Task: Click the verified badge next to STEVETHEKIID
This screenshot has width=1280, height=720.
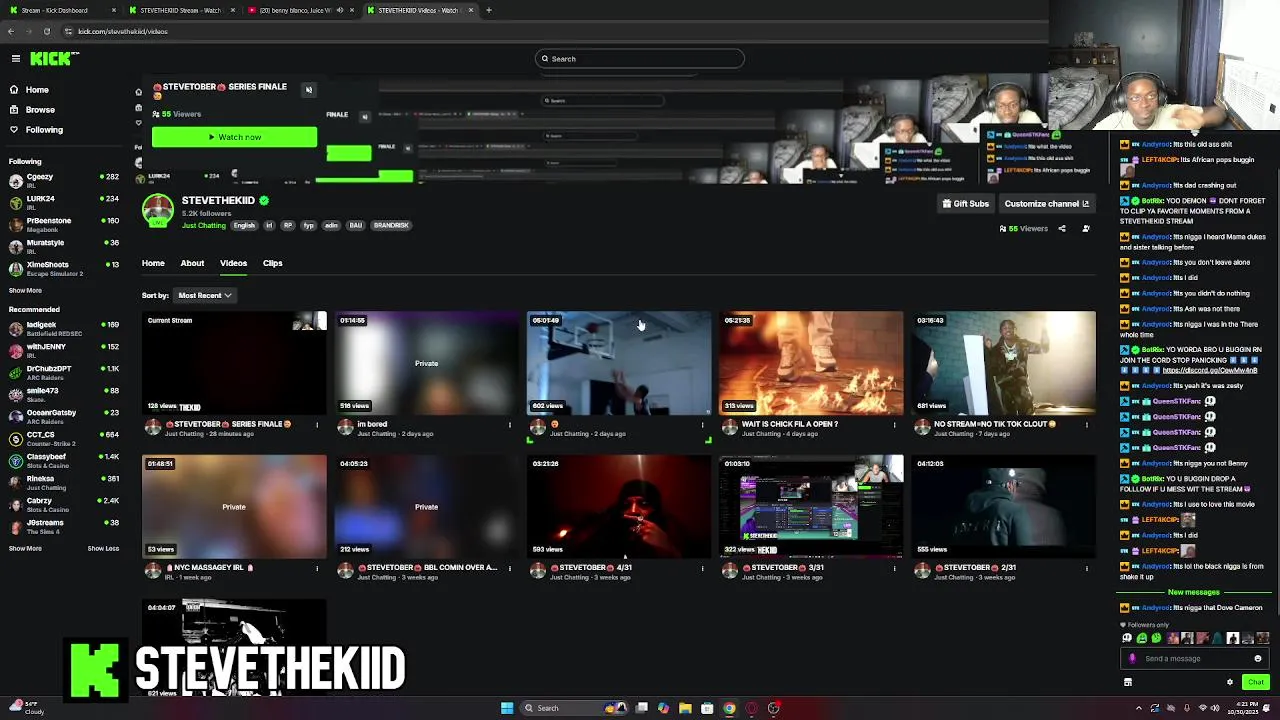Action: (x=264, y=201)
